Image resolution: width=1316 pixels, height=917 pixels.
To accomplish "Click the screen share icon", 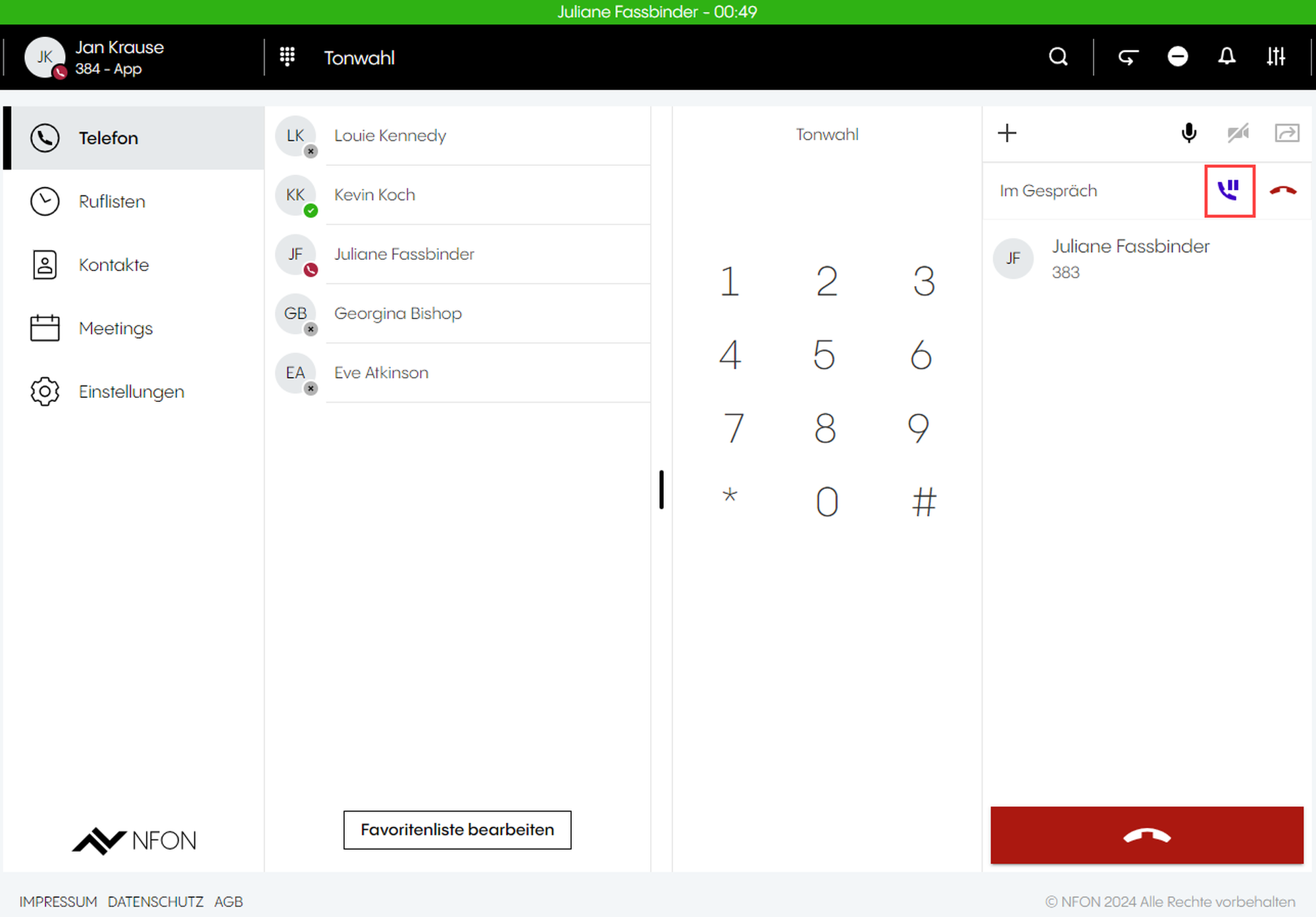I will click(1286, 134).
